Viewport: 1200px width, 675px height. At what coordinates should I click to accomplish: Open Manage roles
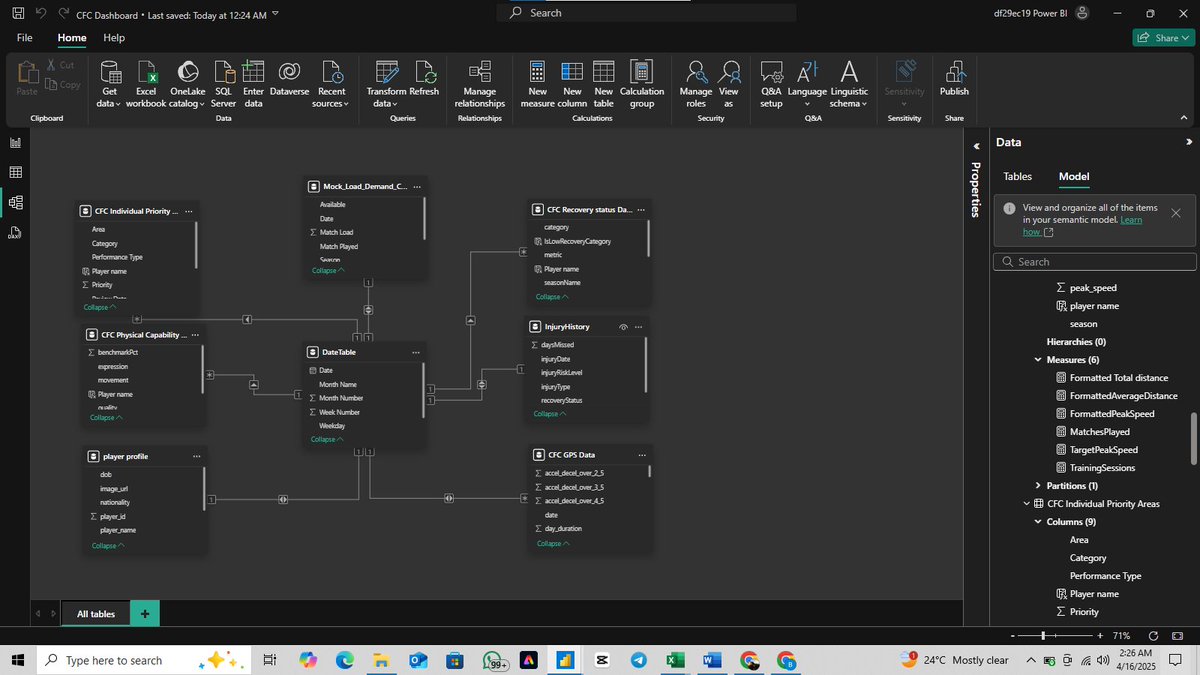[696, 82]
